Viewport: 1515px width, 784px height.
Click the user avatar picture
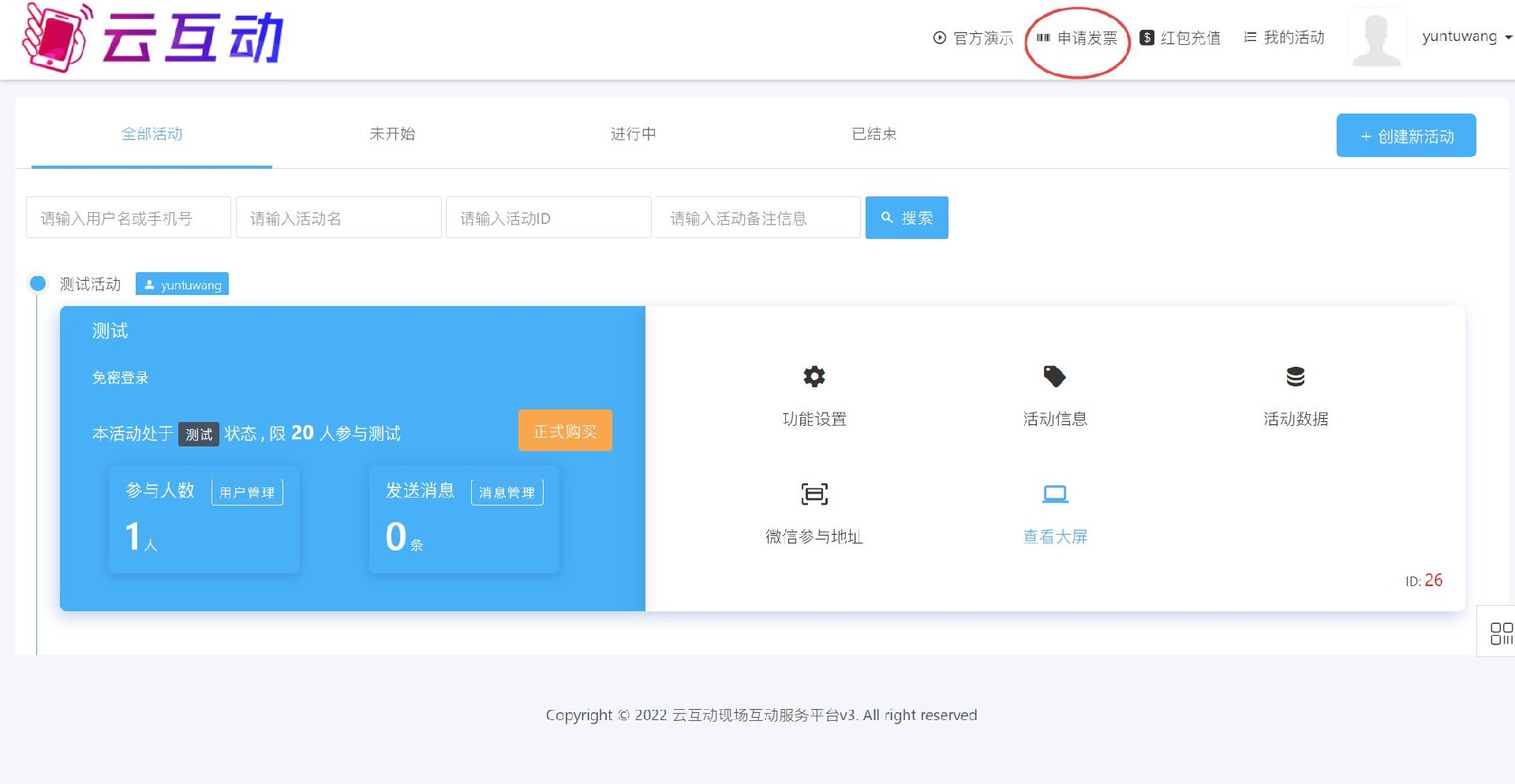pos(1377,39)
